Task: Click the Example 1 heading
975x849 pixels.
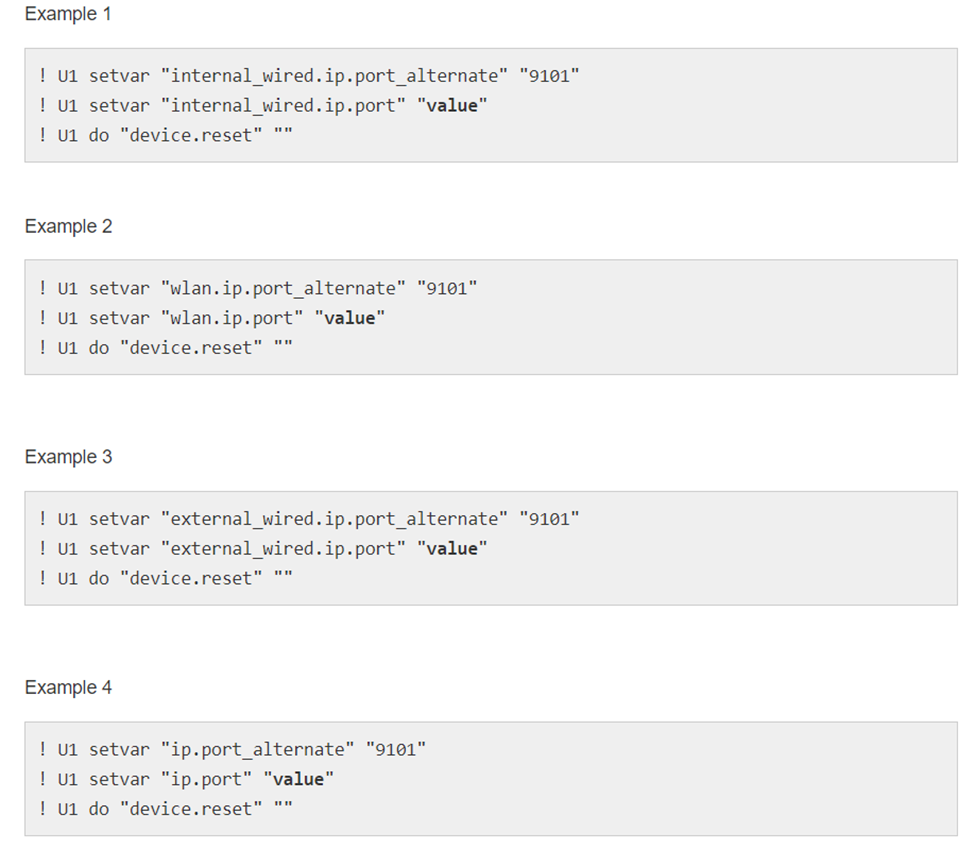Action: pos(68,15)
